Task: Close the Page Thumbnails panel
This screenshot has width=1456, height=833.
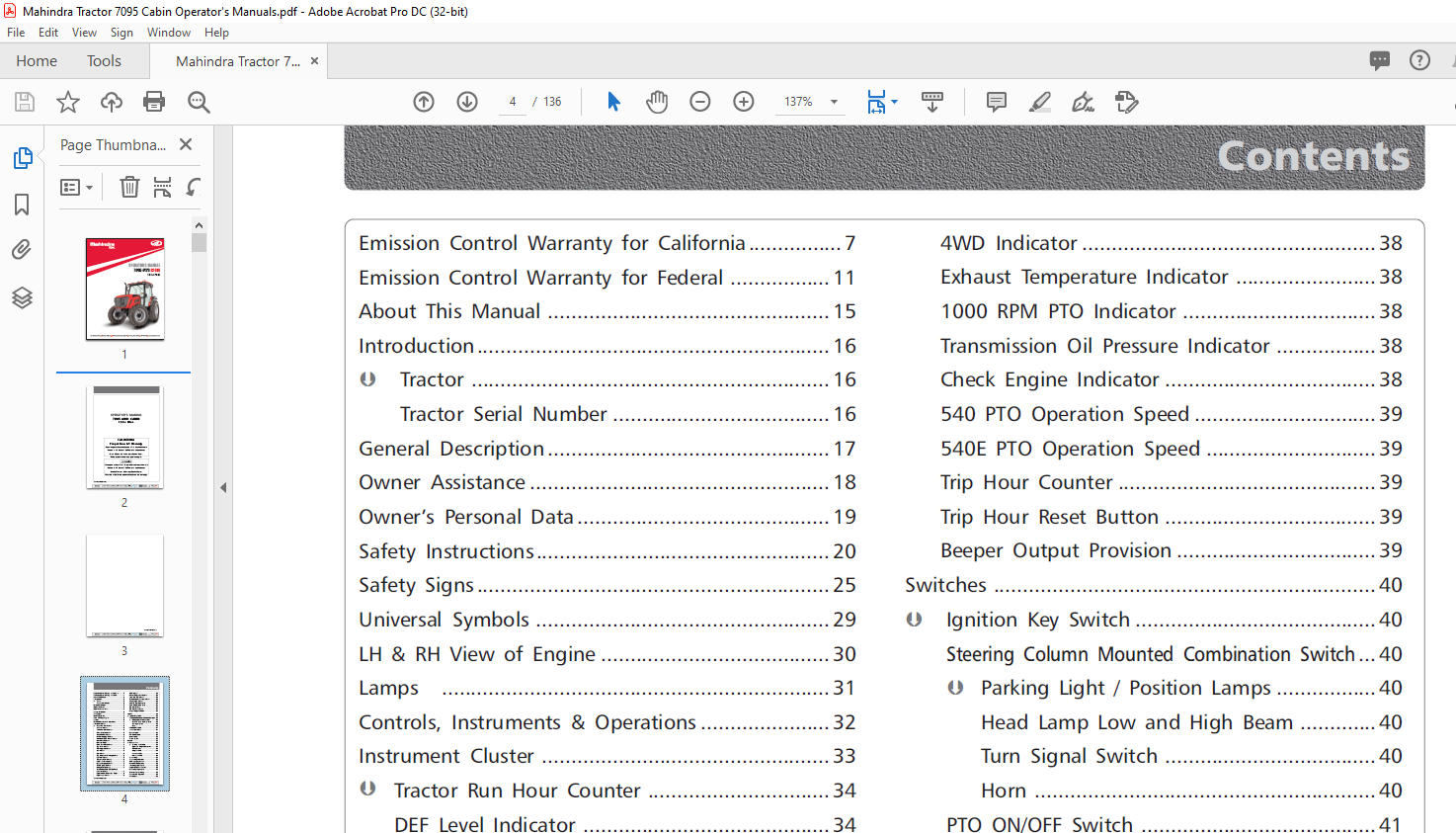Action: pyautogui.click(x=186, y=144)
